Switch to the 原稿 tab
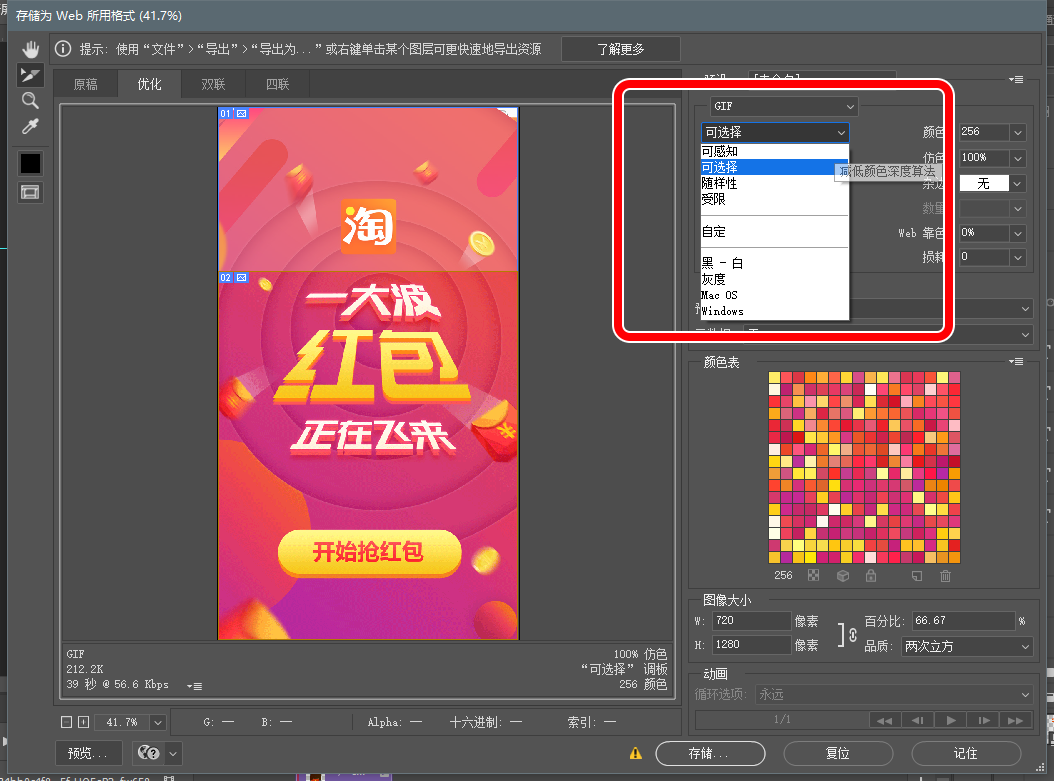The width and height of the screenshot is (1054, 781). tap(85, 84)
